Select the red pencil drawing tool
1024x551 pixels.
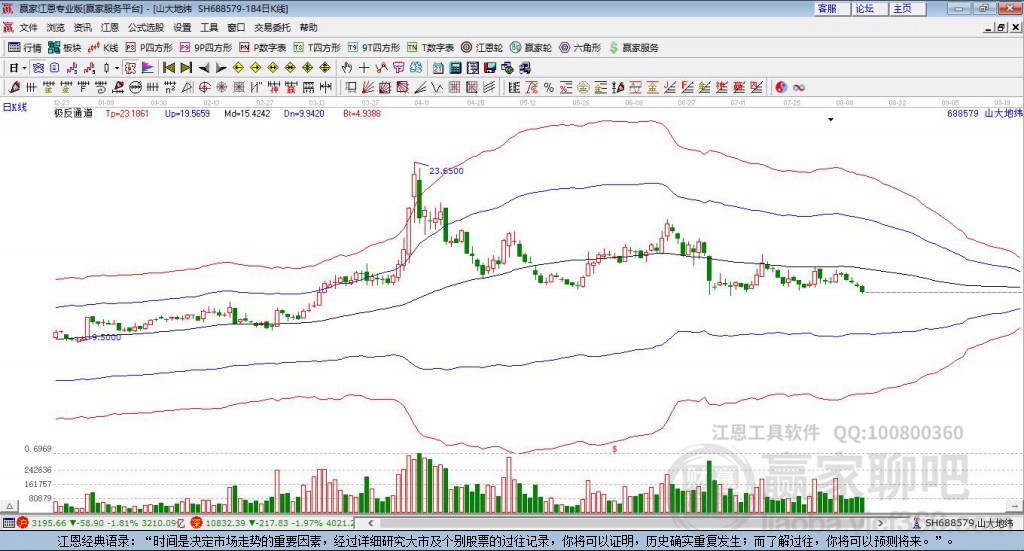coord(14,87)
